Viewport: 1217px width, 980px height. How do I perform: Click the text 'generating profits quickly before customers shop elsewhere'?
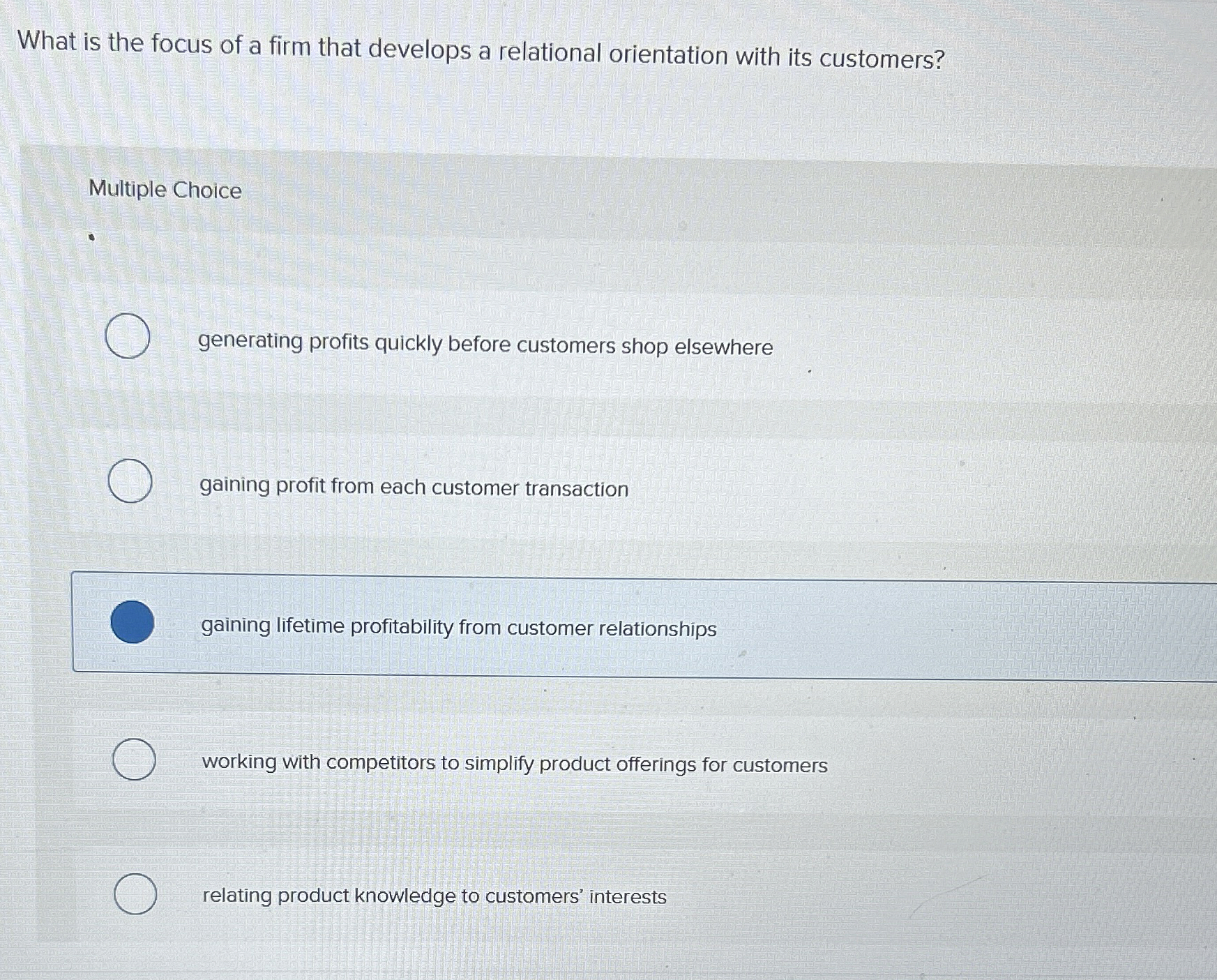point(485,345)
